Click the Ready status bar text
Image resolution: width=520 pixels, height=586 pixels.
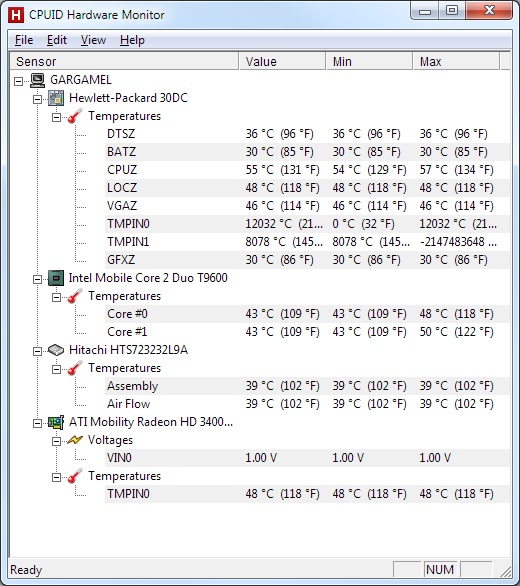coord(26,570)
